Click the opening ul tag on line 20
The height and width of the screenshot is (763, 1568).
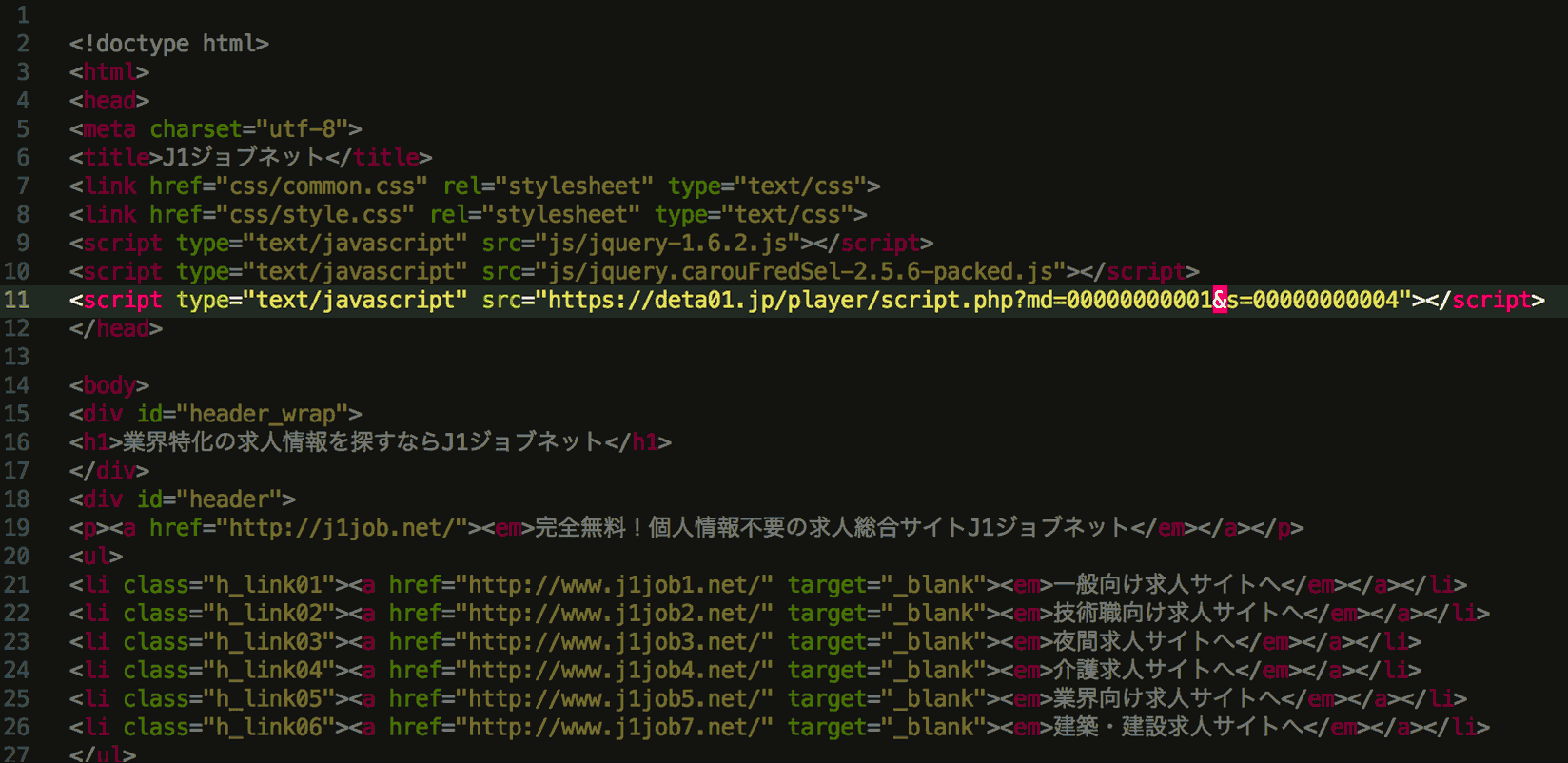click(x=96, y=557)
